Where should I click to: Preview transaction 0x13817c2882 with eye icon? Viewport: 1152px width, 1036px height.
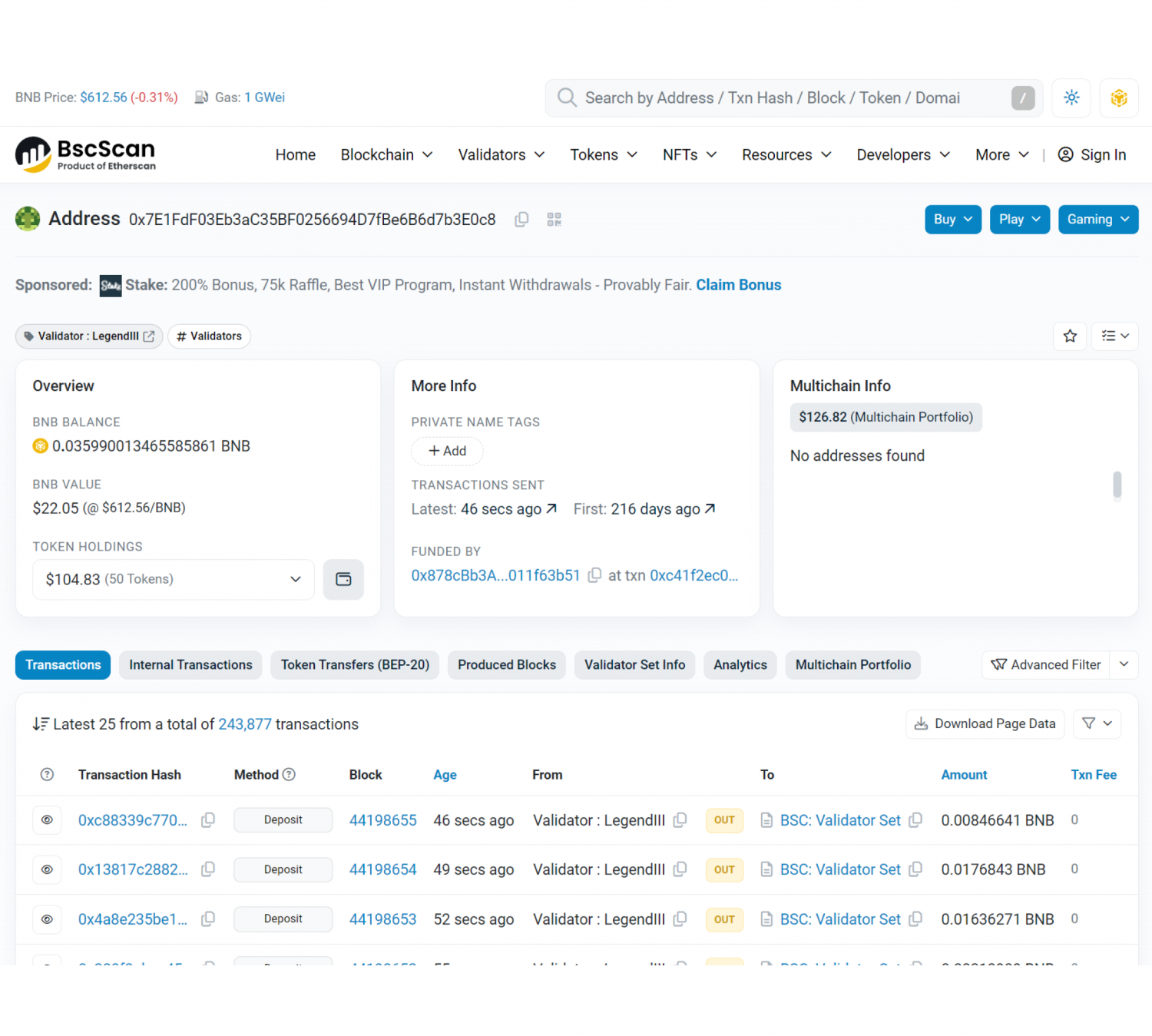click(x=47, y=869)
